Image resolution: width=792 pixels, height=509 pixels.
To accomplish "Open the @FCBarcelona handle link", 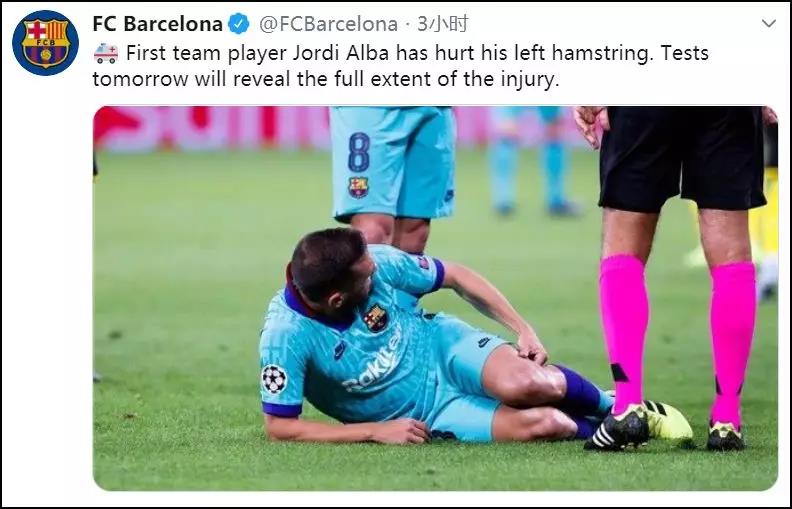I will click(x=328, y=24).
